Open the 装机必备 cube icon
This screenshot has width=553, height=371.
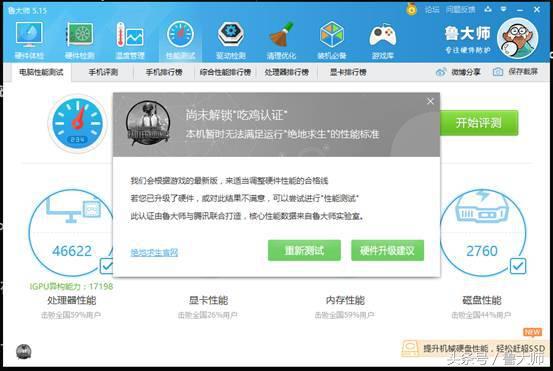tap(332, 39)
